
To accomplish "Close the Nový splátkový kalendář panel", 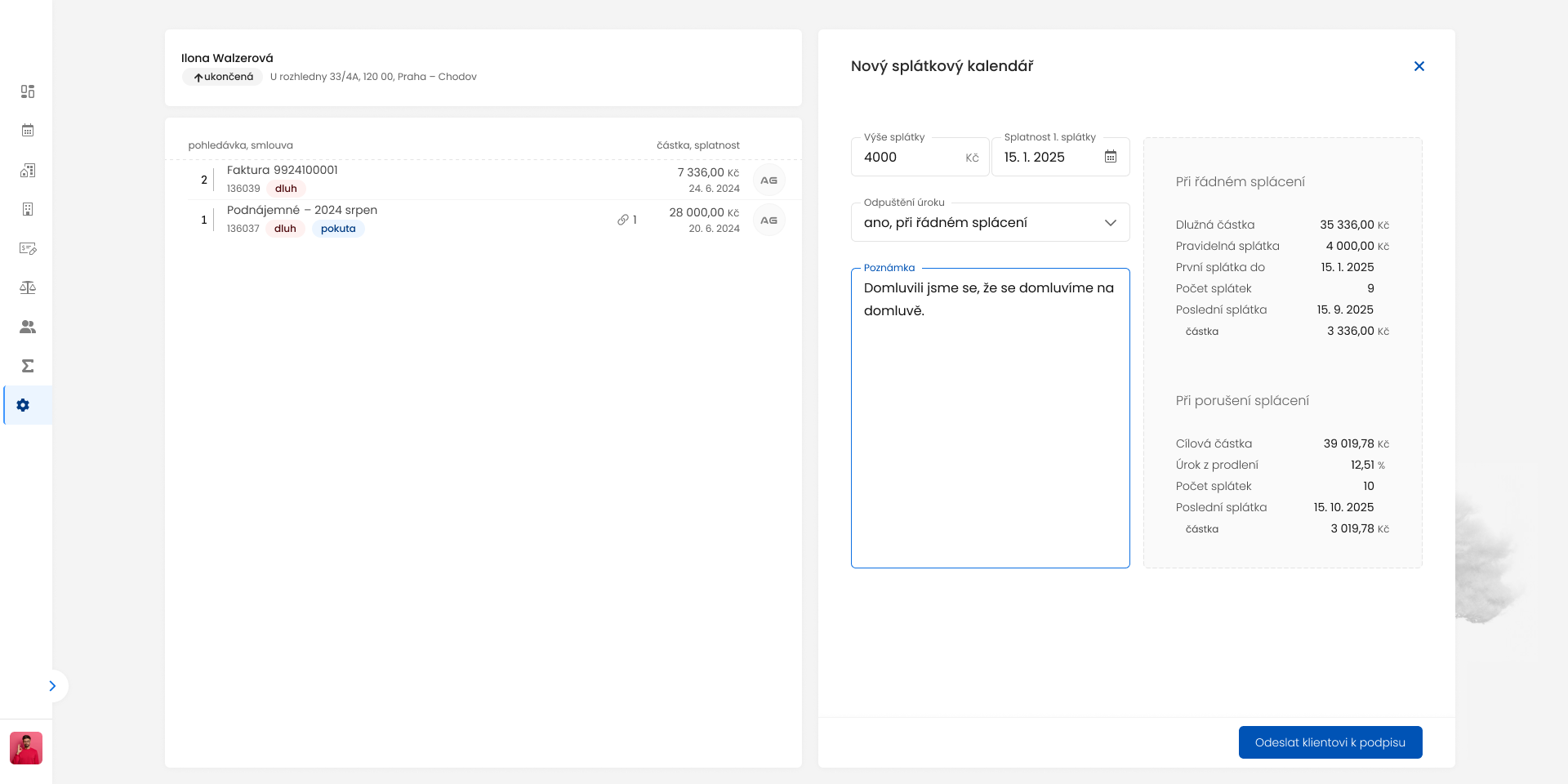I will (x=1419, y=66).
